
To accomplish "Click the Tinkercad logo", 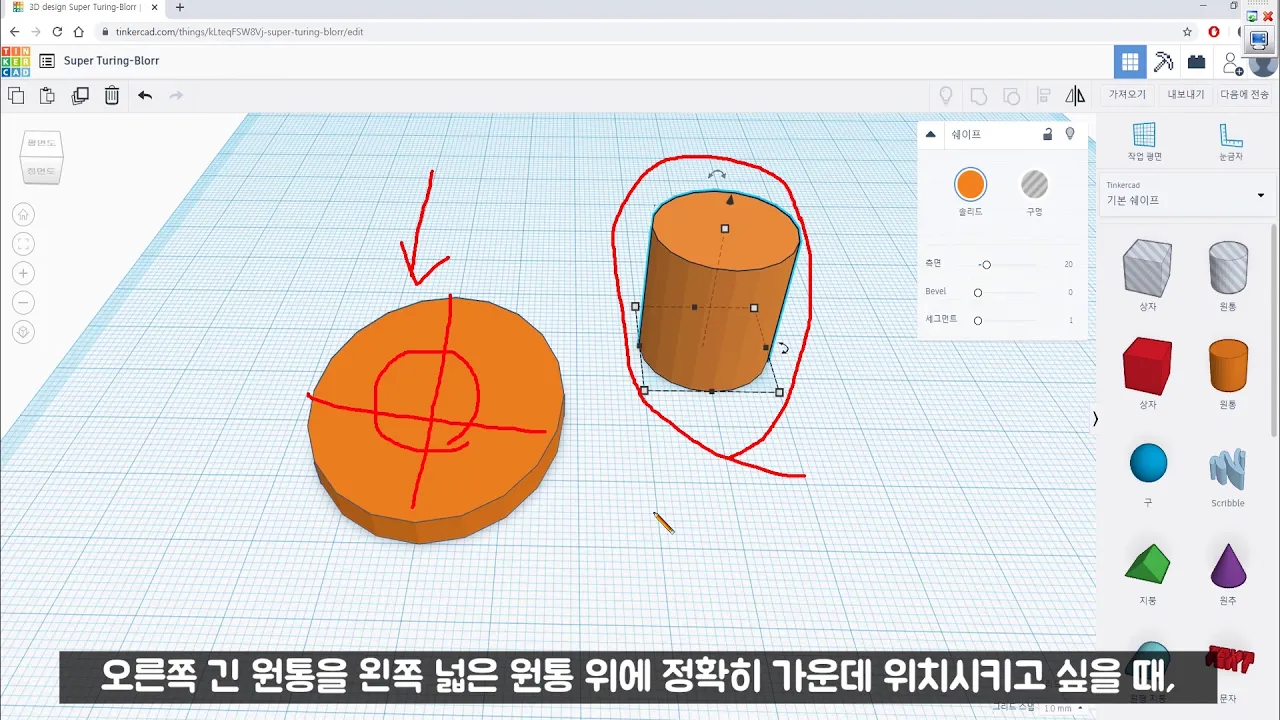I will coord(16,61).
